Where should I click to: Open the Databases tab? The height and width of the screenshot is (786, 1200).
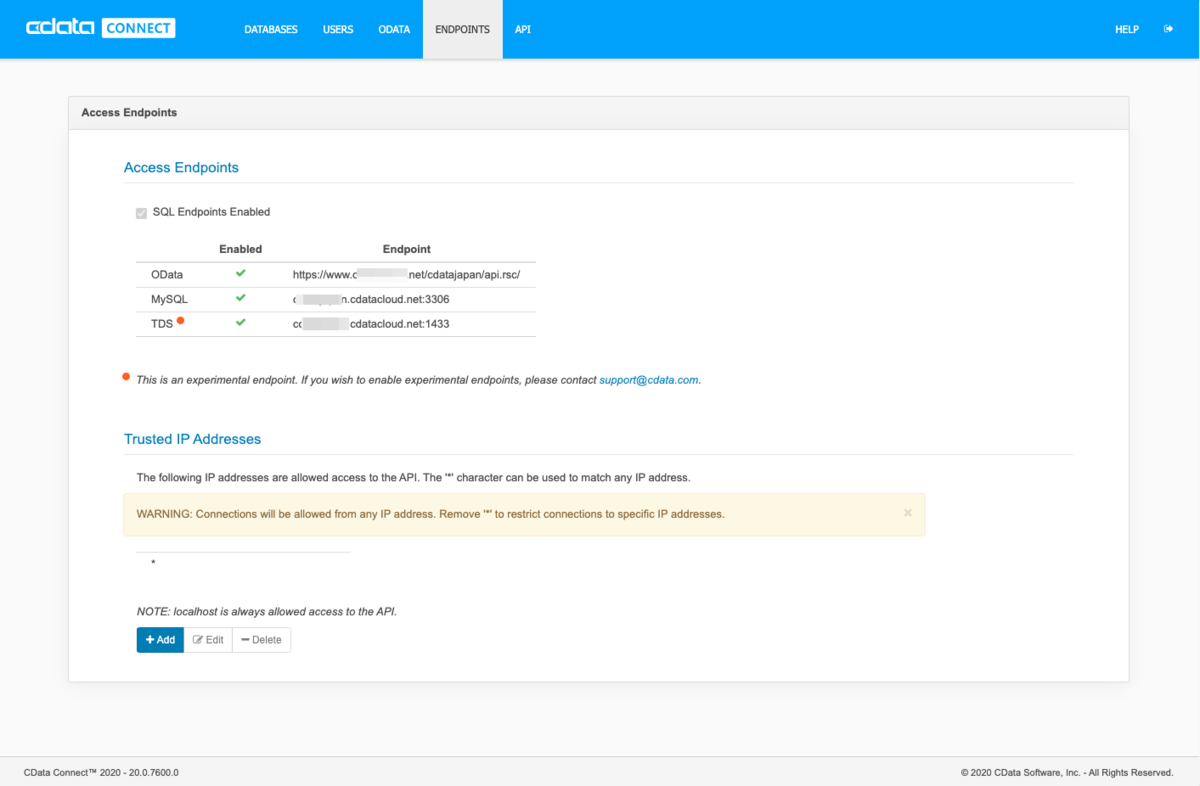pos(271,29)
